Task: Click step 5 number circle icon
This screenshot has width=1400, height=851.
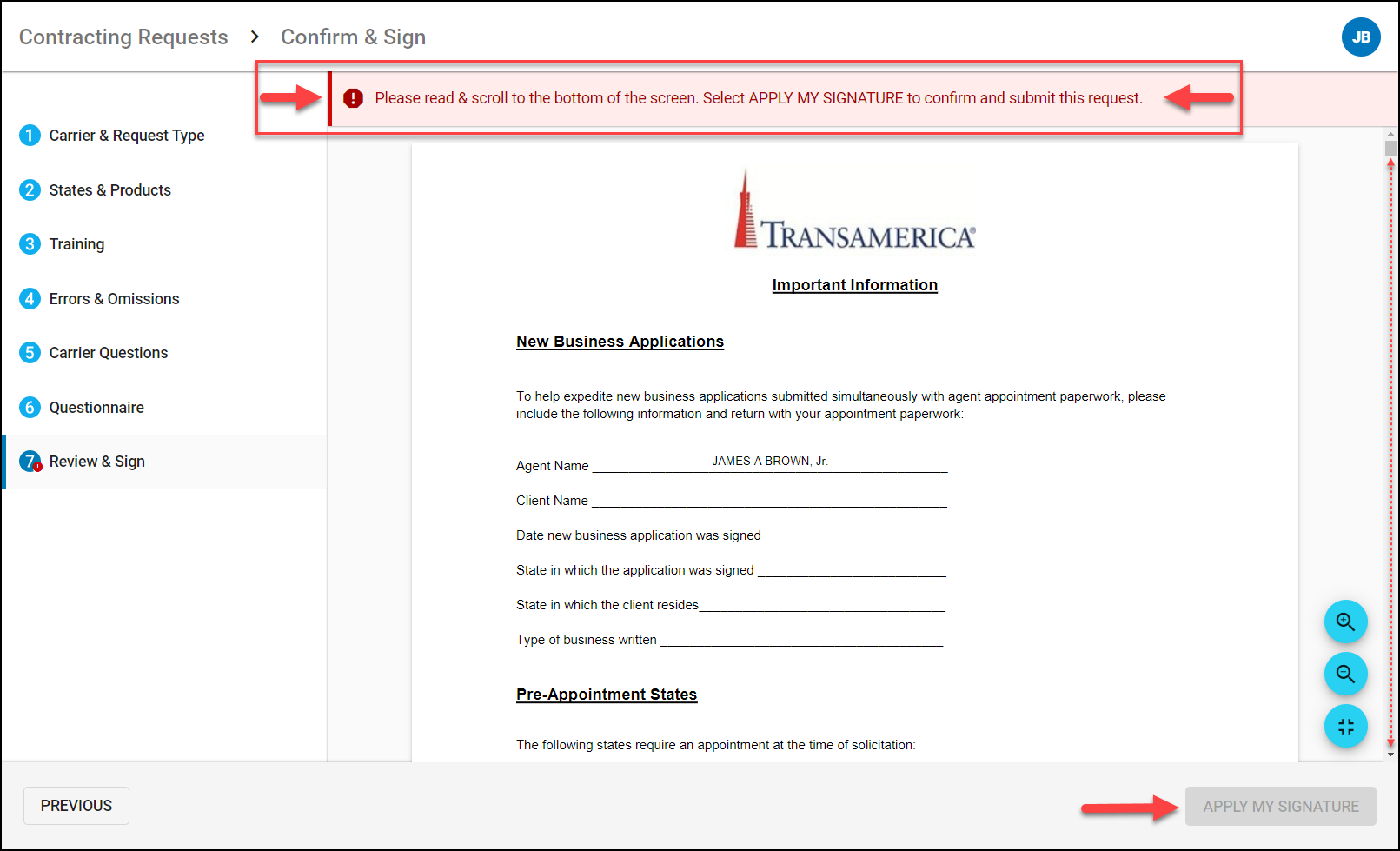Action: pos(30,353)
